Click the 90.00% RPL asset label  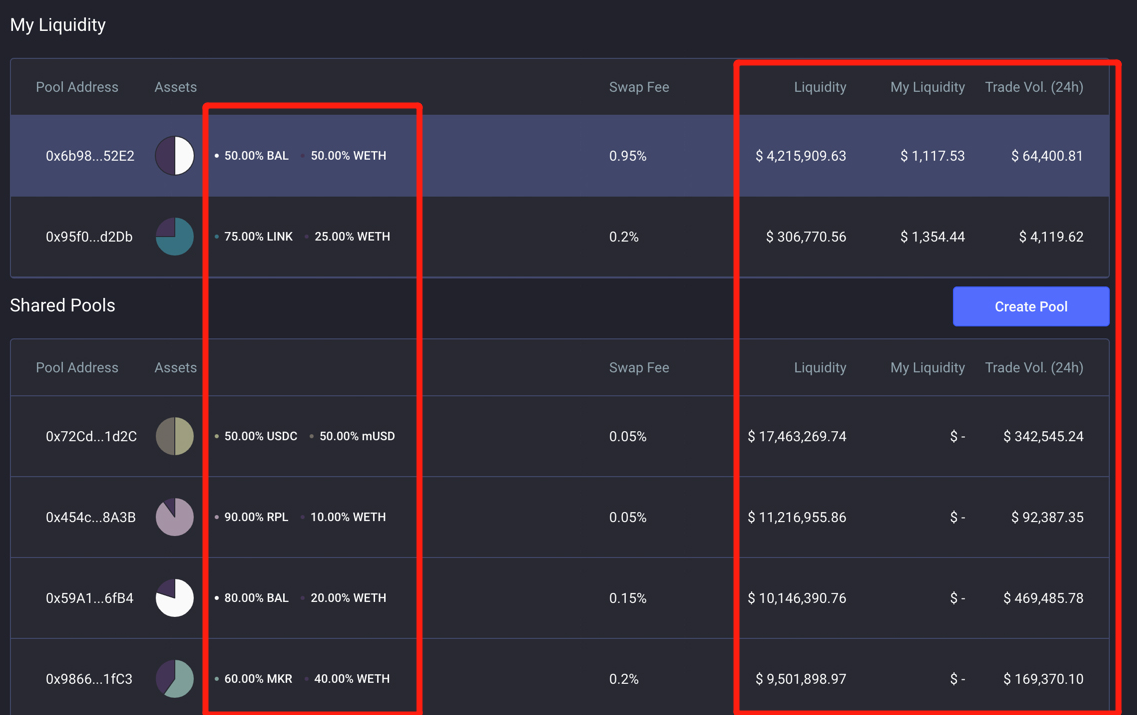(256, 517)
